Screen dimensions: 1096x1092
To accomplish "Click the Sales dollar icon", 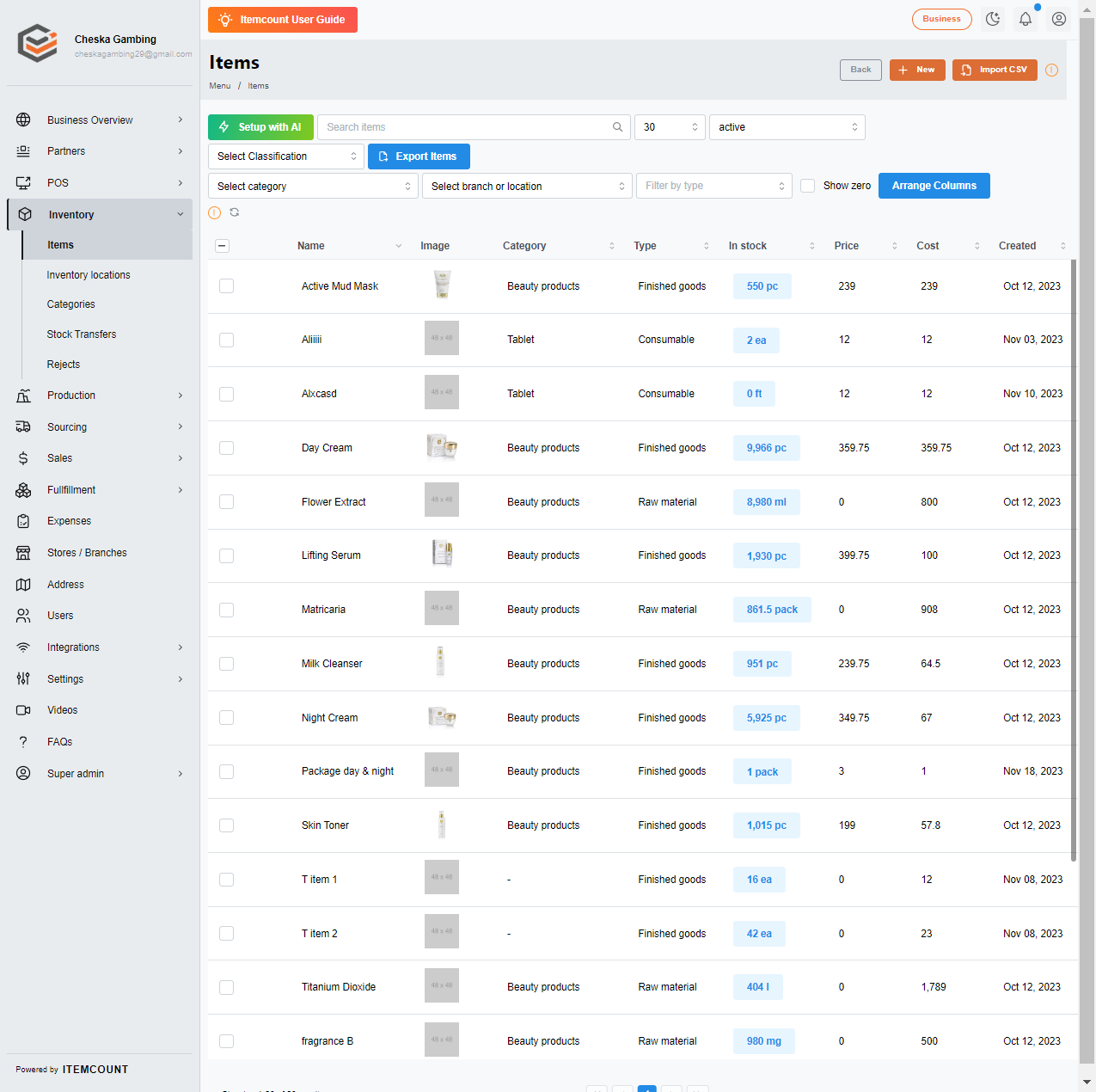I will [x=23, y=458].
